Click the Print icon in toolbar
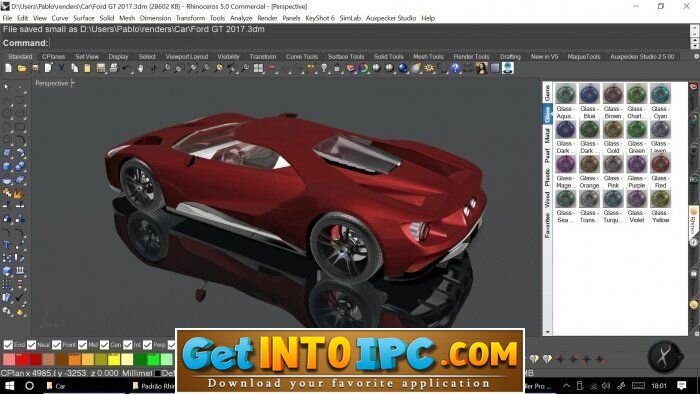The height and width of the screenshot is (394, 700). click(x=114, y=68)
